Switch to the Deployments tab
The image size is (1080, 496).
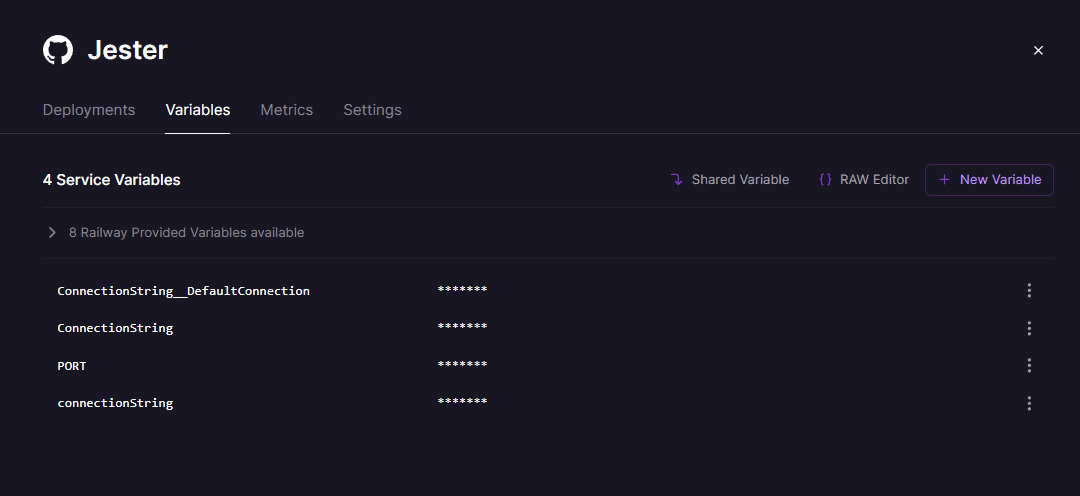point(89,110)
